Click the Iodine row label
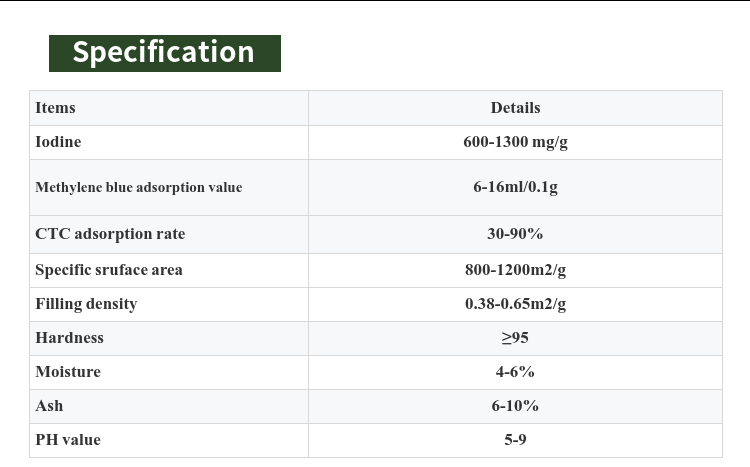The image size is (750, 467). click(x=58, y=142)
